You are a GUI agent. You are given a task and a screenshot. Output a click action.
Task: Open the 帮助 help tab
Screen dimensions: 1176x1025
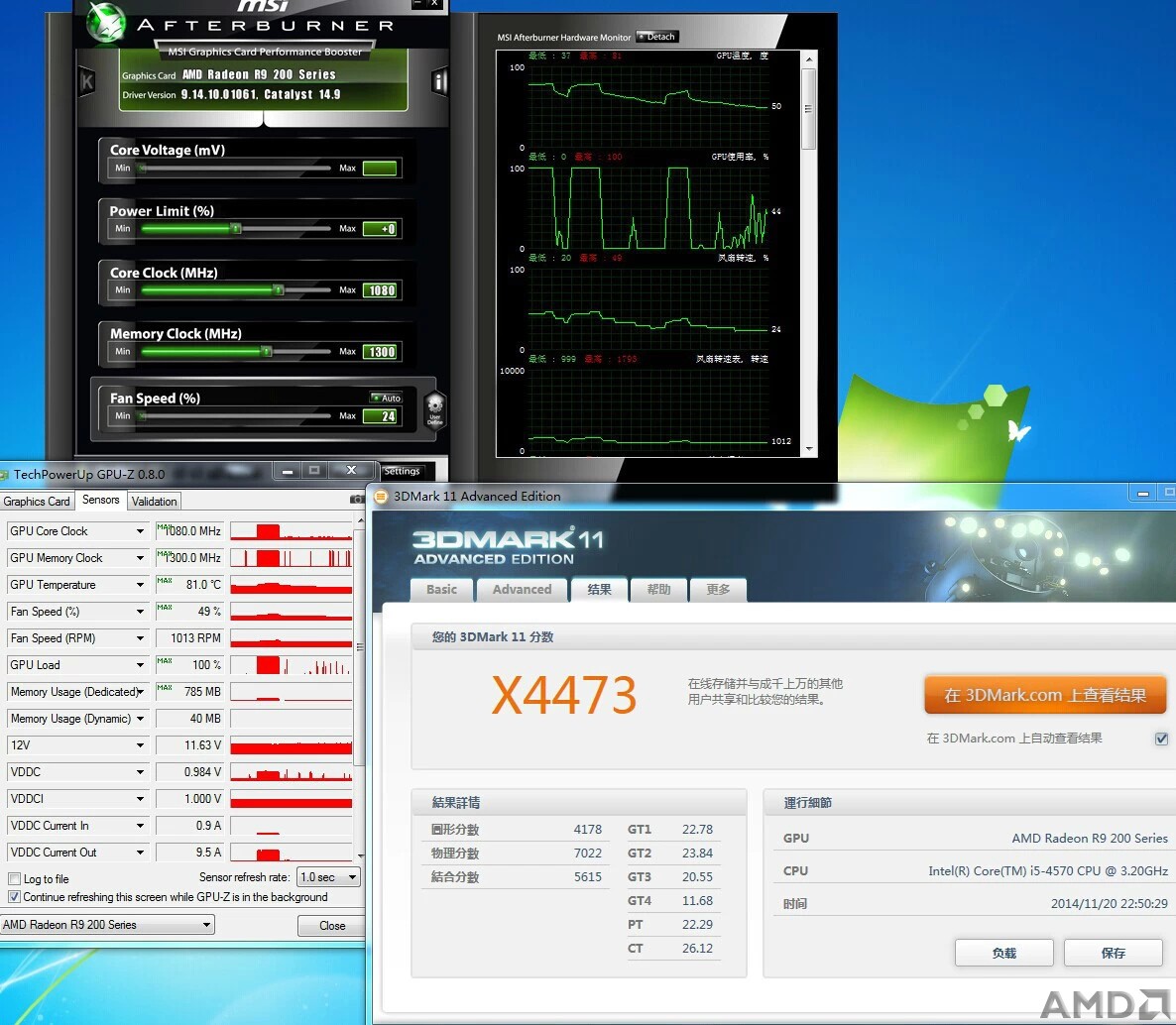coord(658,590)
